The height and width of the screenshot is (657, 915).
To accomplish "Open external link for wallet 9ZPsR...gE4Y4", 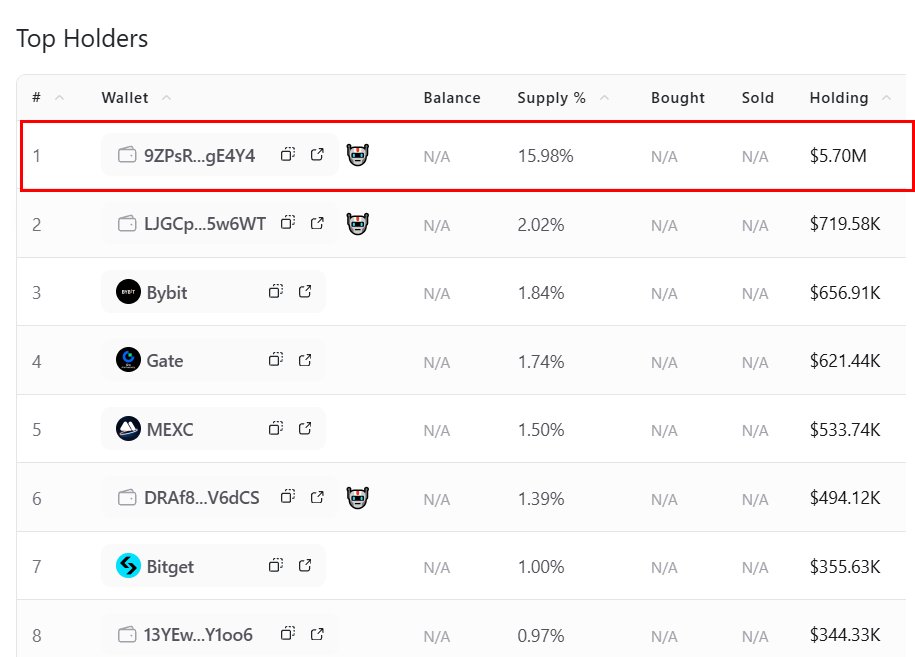I will 317,155.
